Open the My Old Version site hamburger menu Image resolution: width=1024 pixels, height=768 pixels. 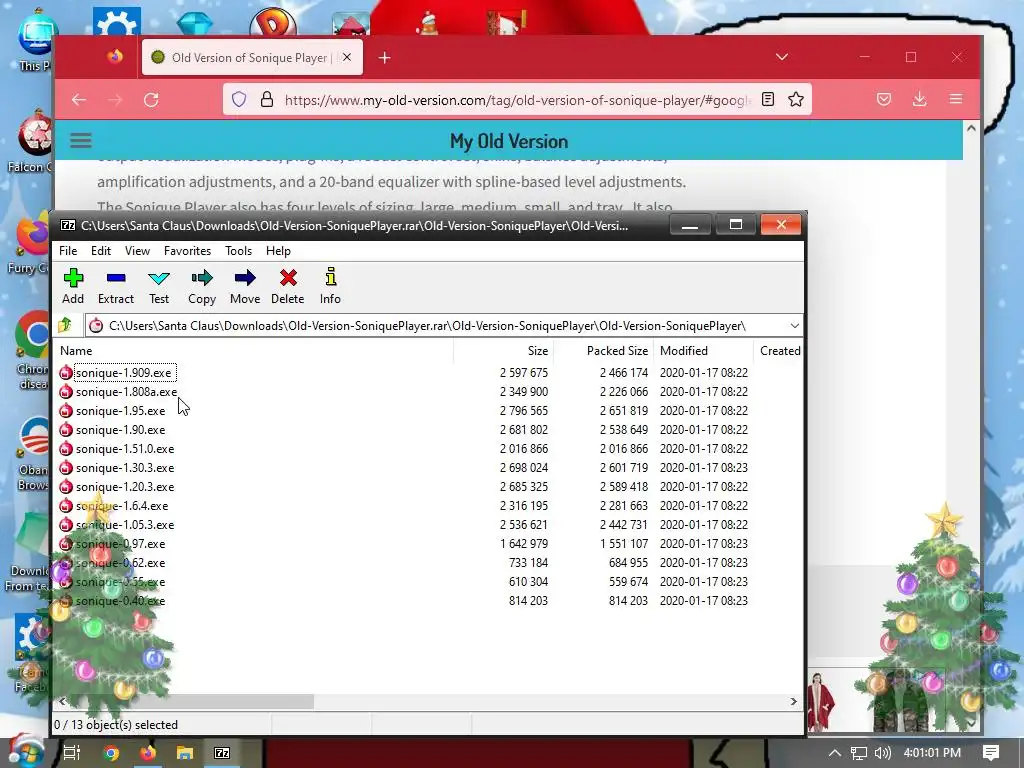pyautogui.click(x=81, y=140)
